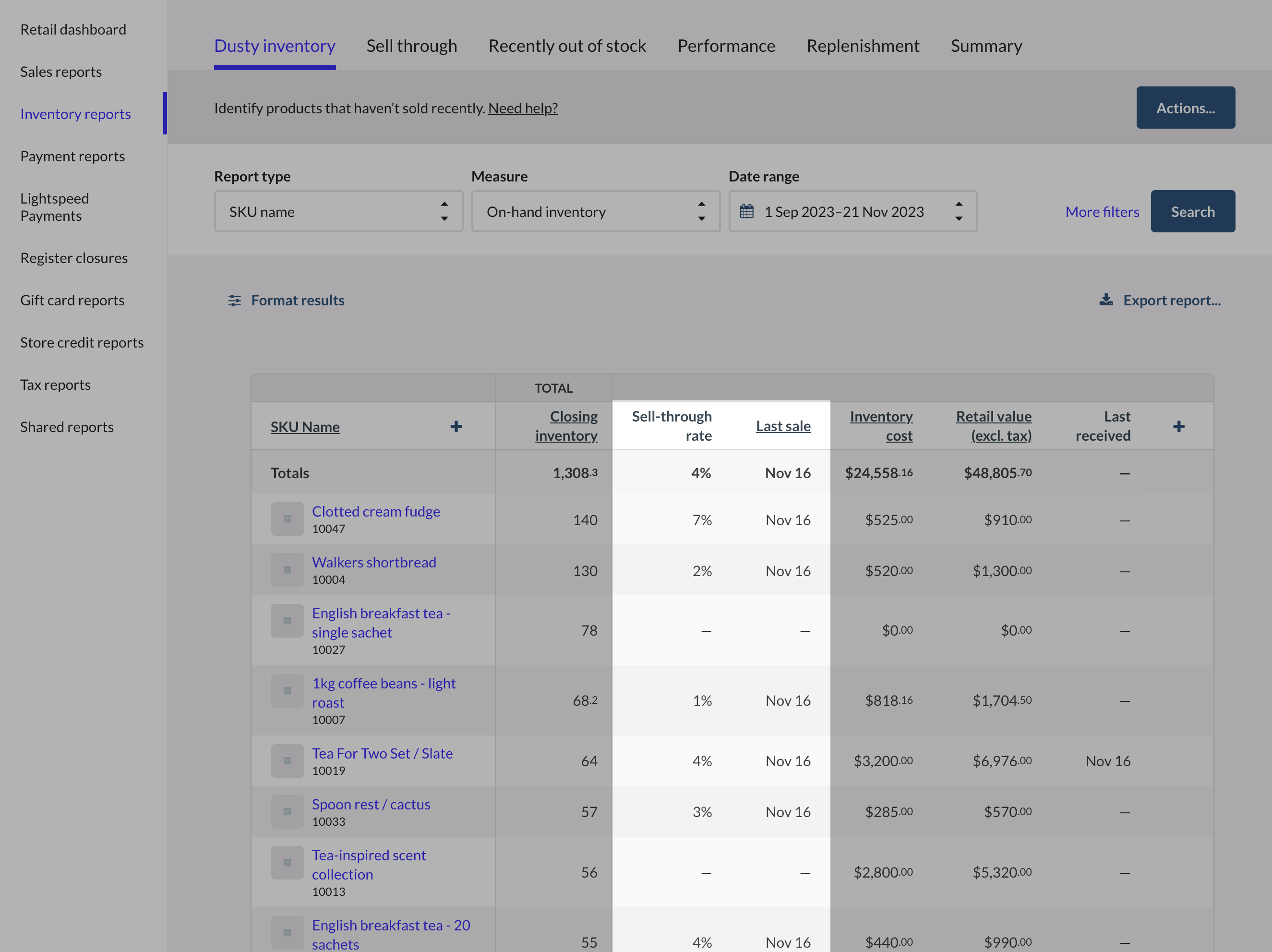Click the plus icon next to SKU Name
This screenshot has width=1272, height=952.
456,426
